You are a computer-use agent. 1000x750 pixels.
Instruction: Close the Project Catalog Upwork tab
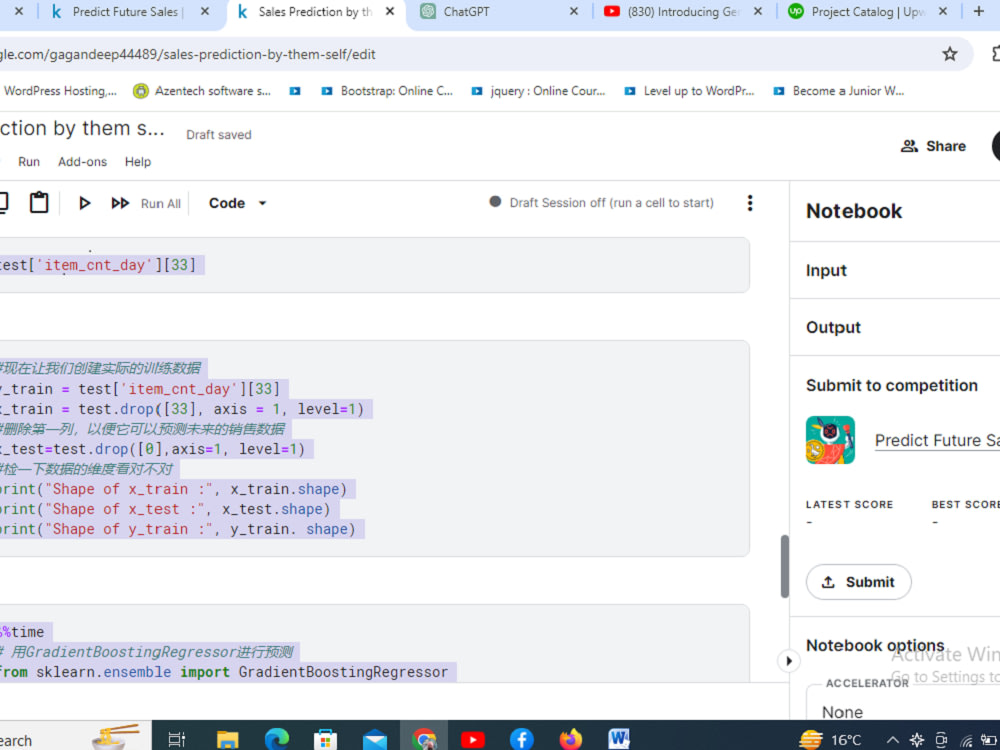pos(942,11)
